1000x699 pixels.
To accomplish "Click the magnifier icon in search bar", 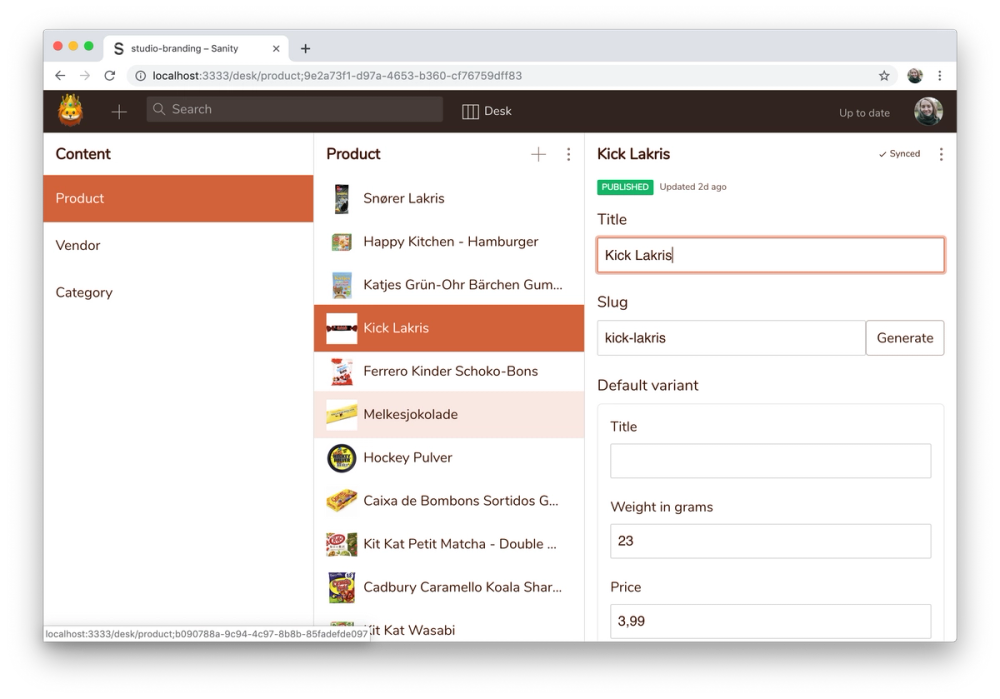I will pos(159,109).
